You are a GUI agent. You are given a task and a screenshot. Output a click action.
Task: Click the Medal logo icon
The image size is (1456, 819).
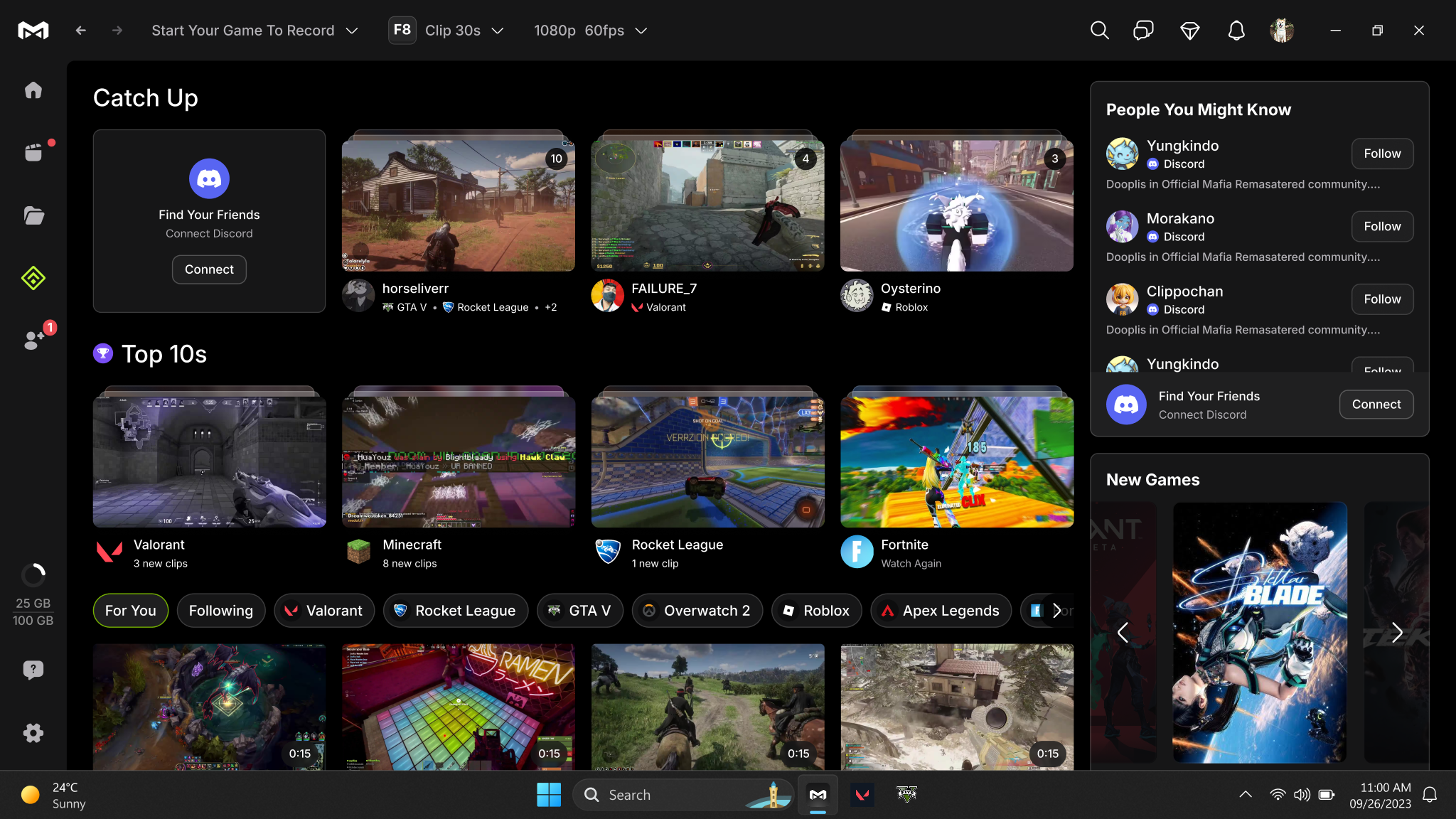point(33,31)
